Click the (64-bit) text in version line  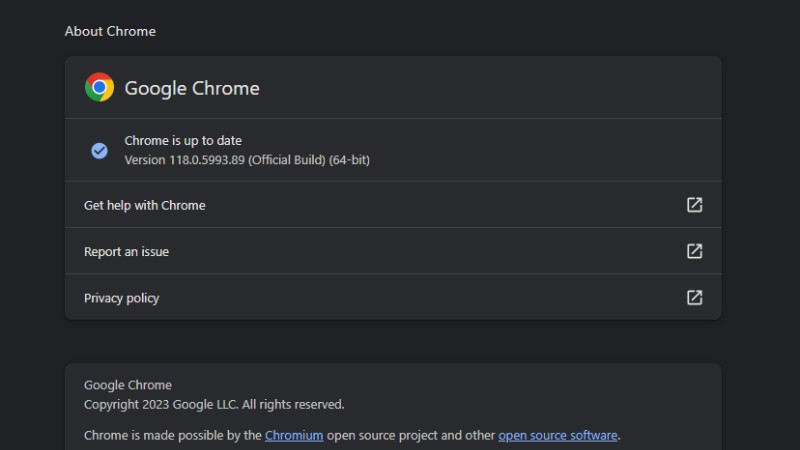pos(349,160)
